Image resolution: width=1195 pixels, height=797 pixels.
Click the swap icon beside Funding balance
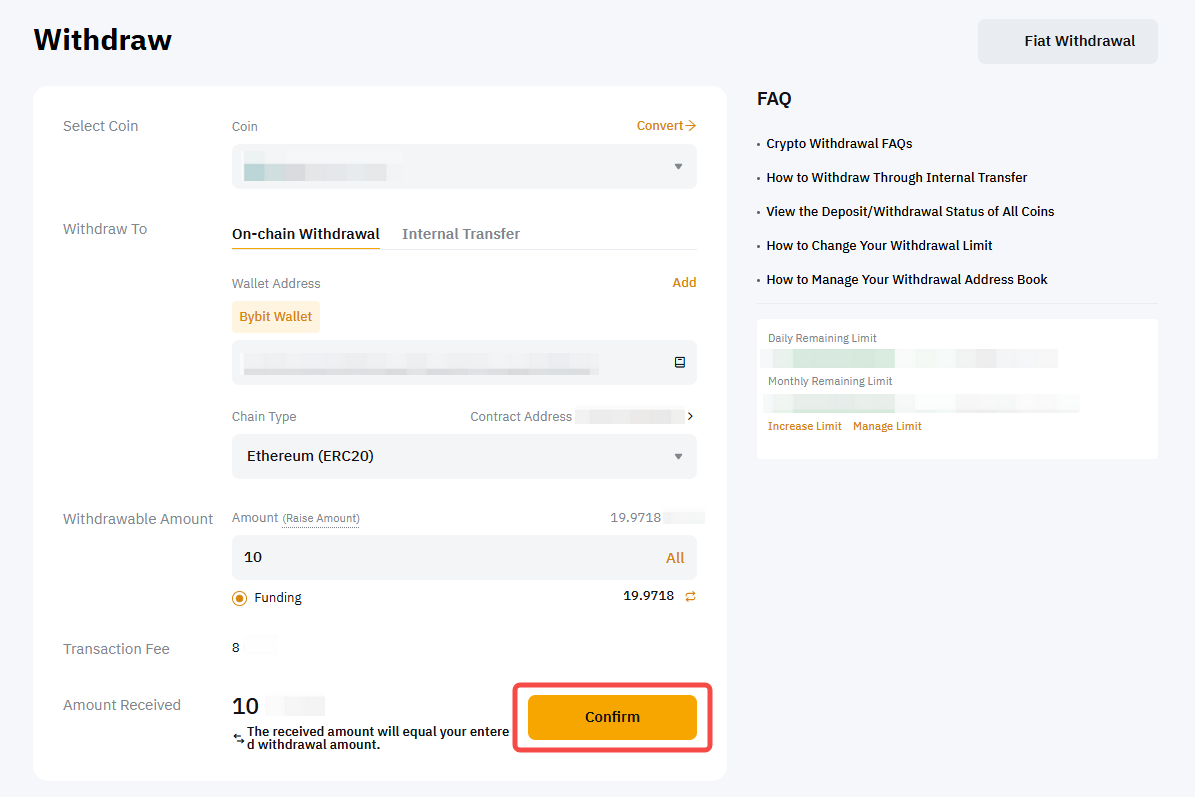(x=690, y=596)
